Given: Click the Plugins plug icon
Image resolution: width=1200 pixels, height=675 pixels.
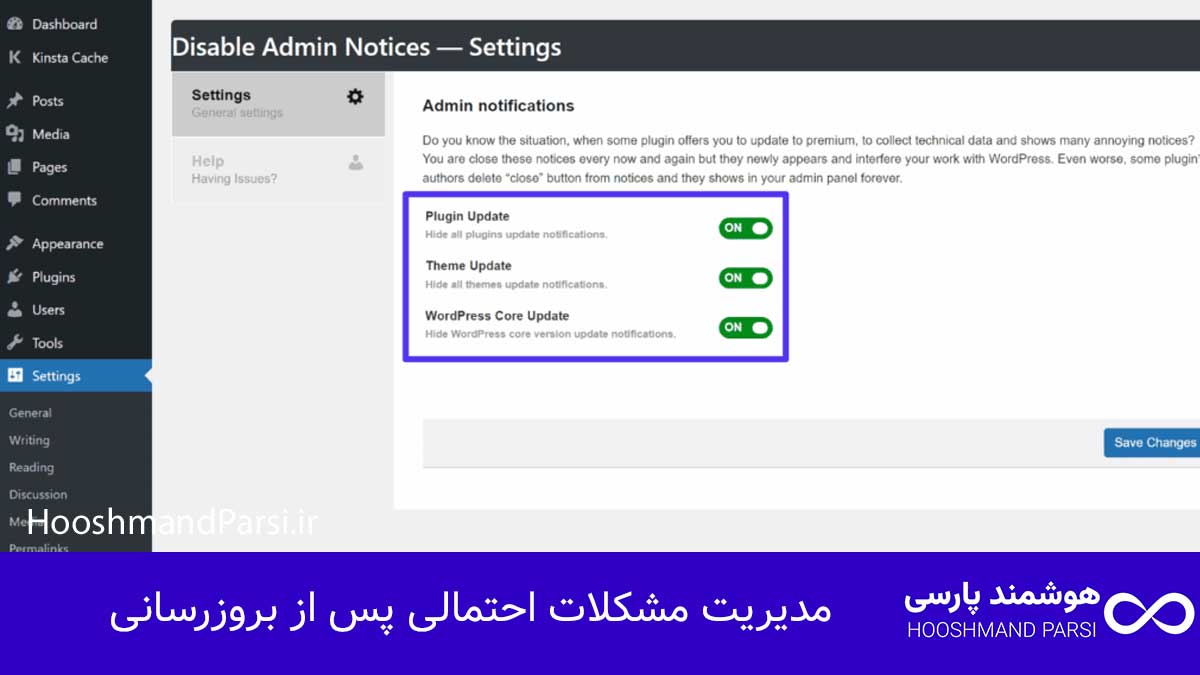Looking at the screenshot, I should click(15, 277).
